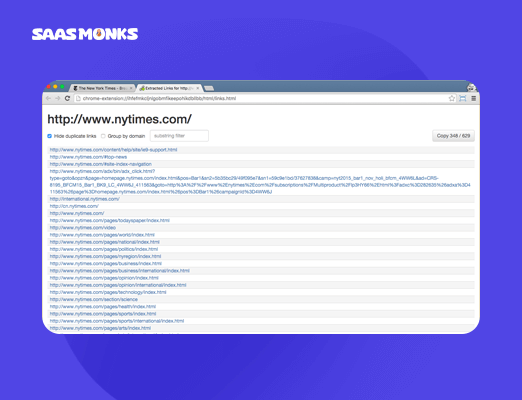522x400 pixels.
Task: Open the long adx_click.html link
Action: click(x=260, y=182)
